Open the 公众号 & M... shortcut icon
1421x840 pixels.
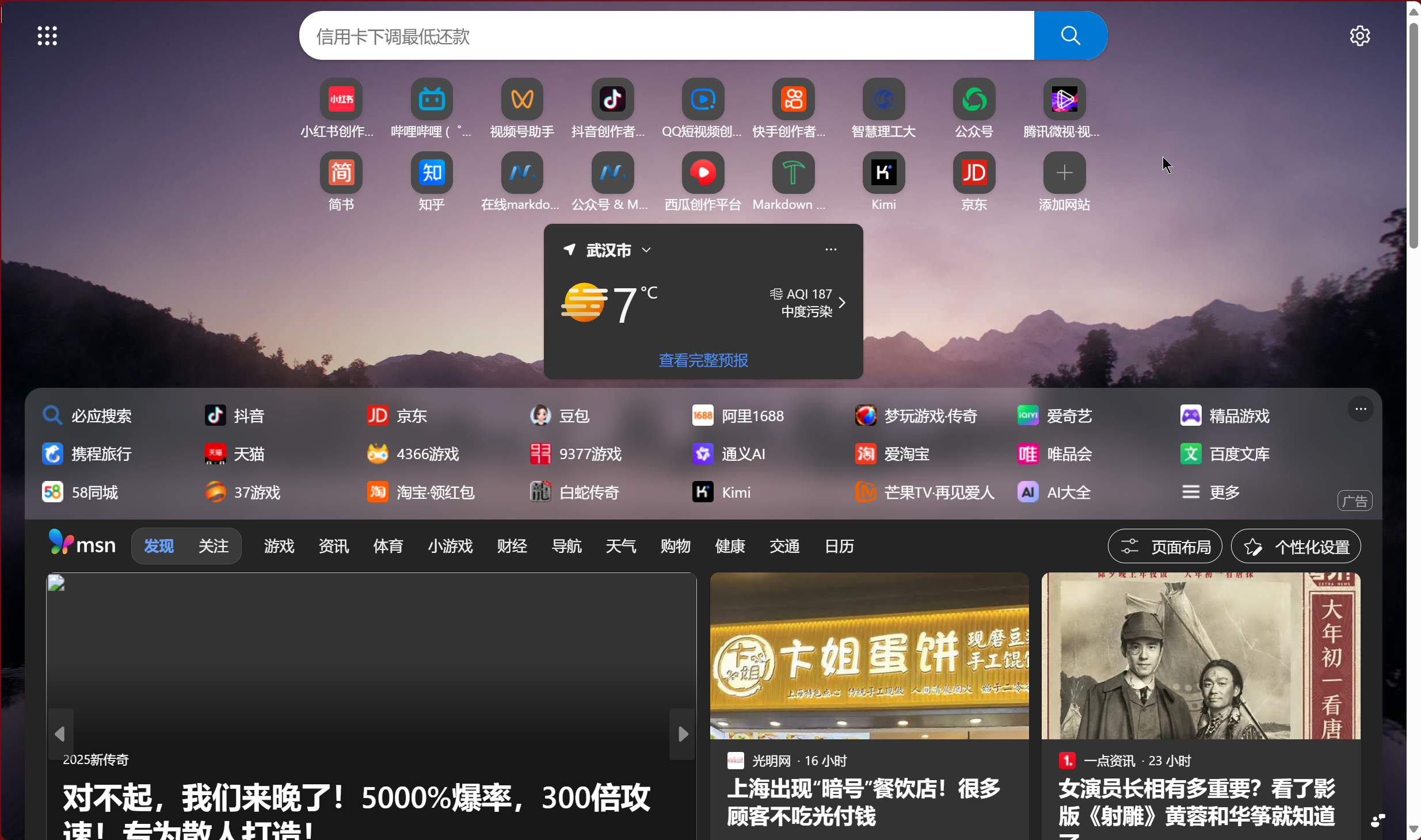pyautogui.click(x=612, y=172)
